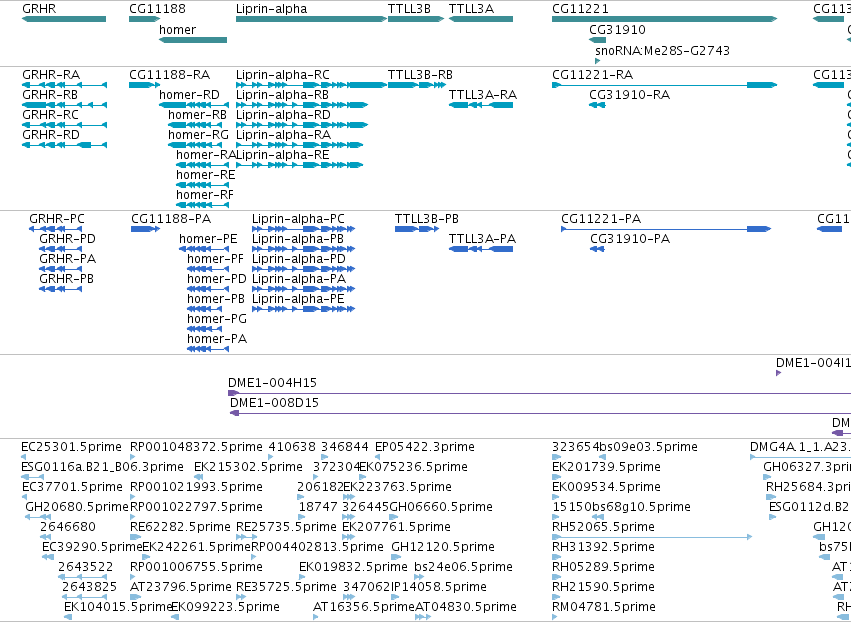Click transcript homer-RF
The width and height of the screenshot is (851, 622).
click(x=205, y=195)
